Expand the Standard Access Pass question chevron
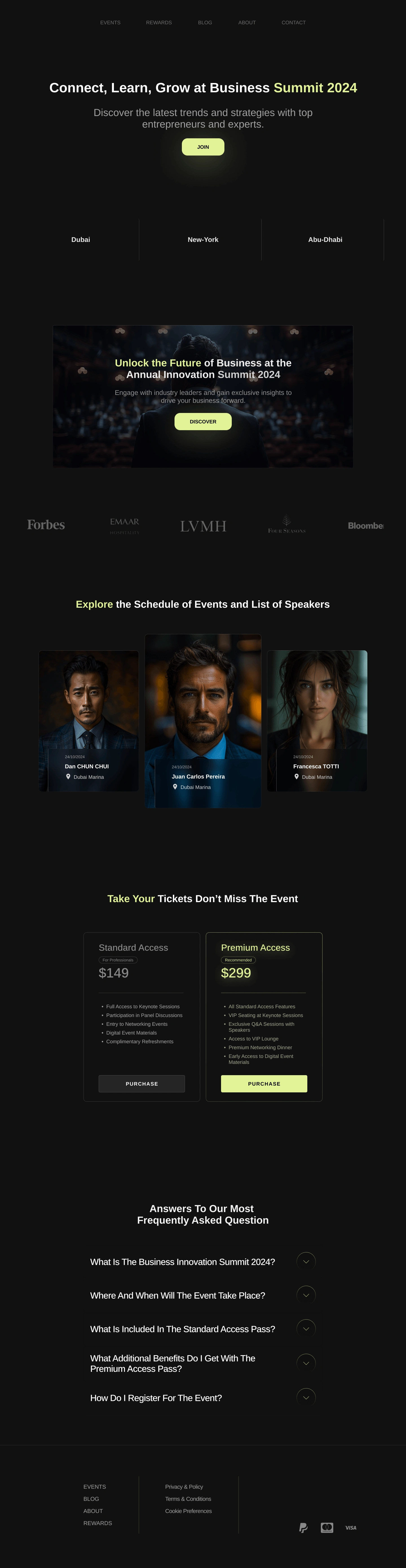This screenshot has width=406, height=1568. pyautogui.click(x=306, y=1329)
